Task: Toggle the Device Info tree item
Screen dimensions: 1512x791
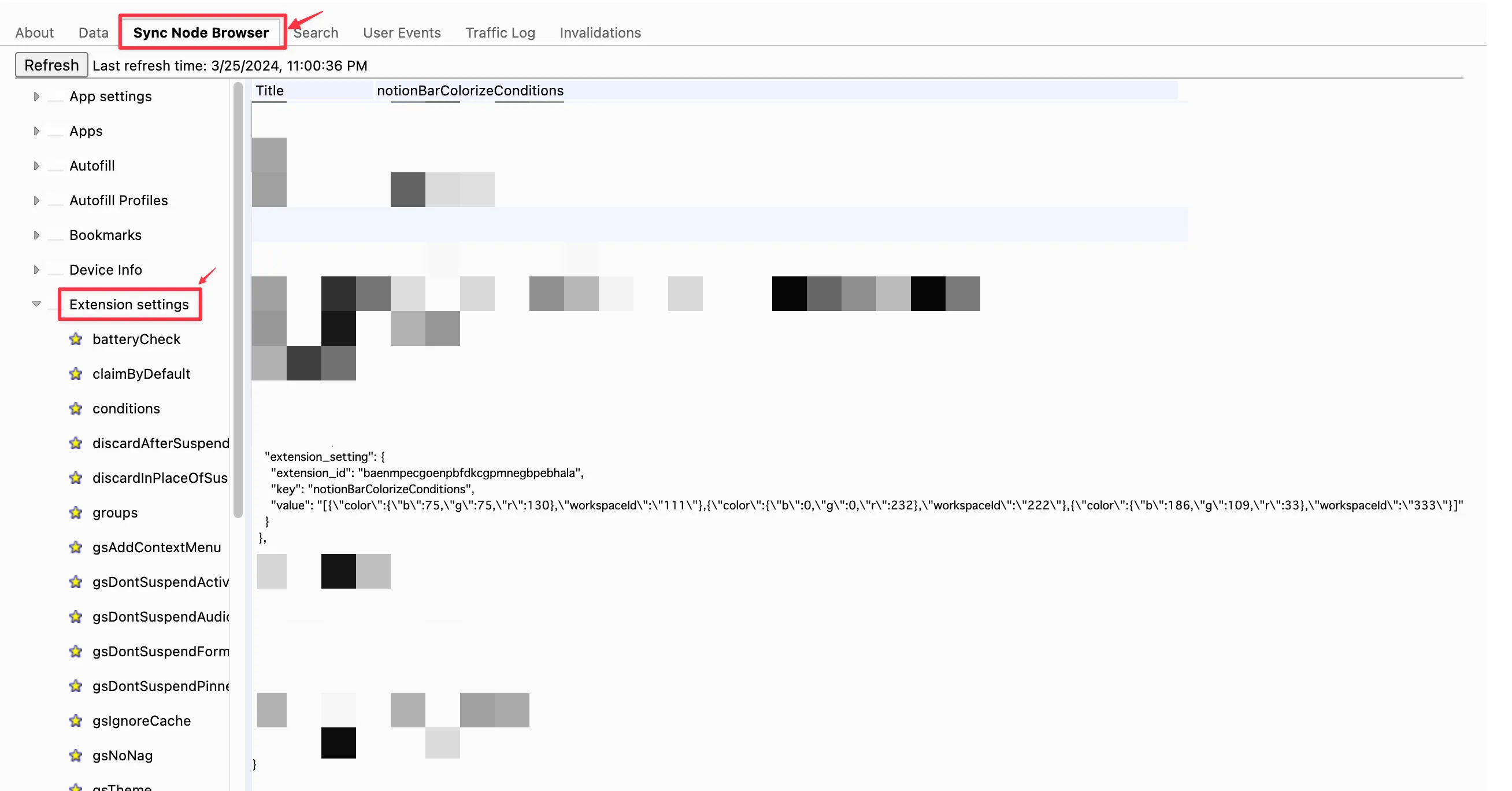Action: 36,269
